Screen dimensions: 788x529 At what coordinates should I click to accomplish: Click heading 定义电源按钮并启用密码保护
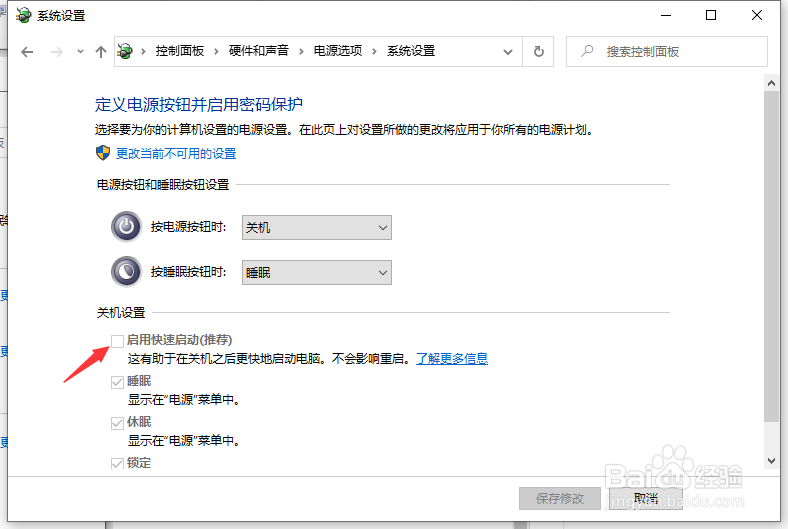tap(199, 104)
